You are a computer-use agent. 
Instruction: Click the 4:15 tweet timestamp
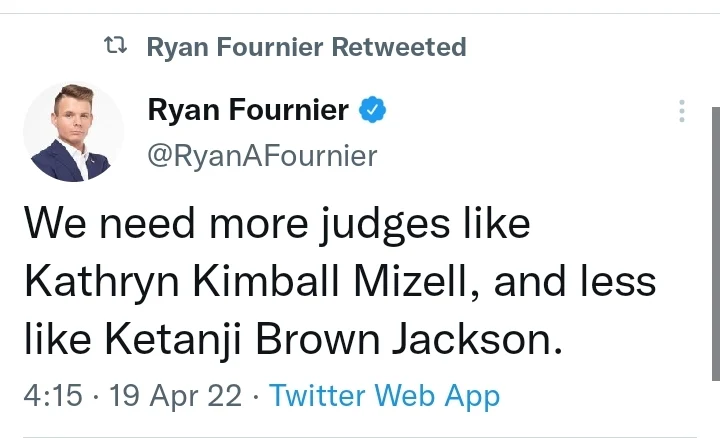(49, 396)
